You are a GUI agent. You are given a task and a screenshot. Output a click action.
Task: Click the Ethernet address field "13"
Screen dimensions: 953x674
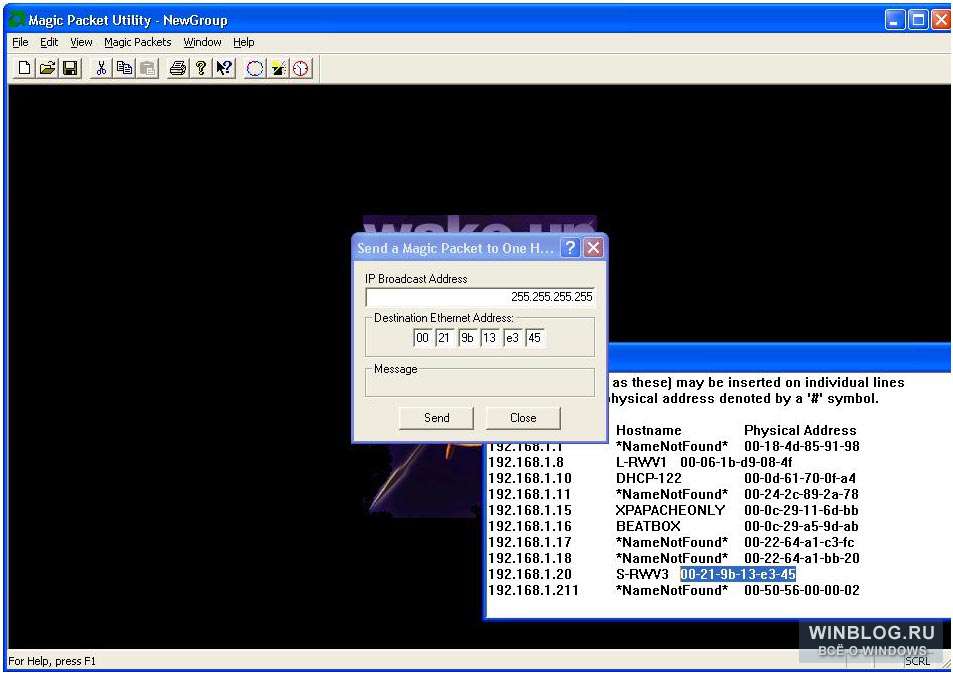489,338
